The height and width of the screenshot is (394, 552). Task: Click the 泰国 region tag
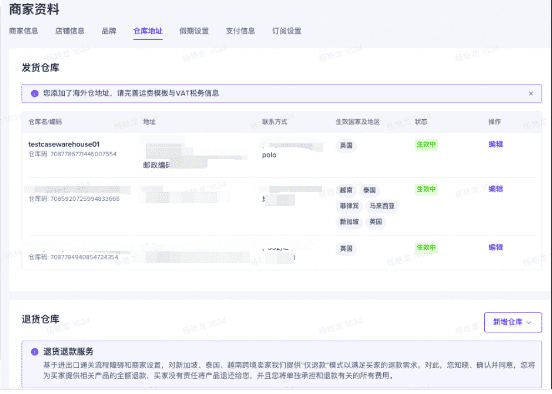click(369, 190)
